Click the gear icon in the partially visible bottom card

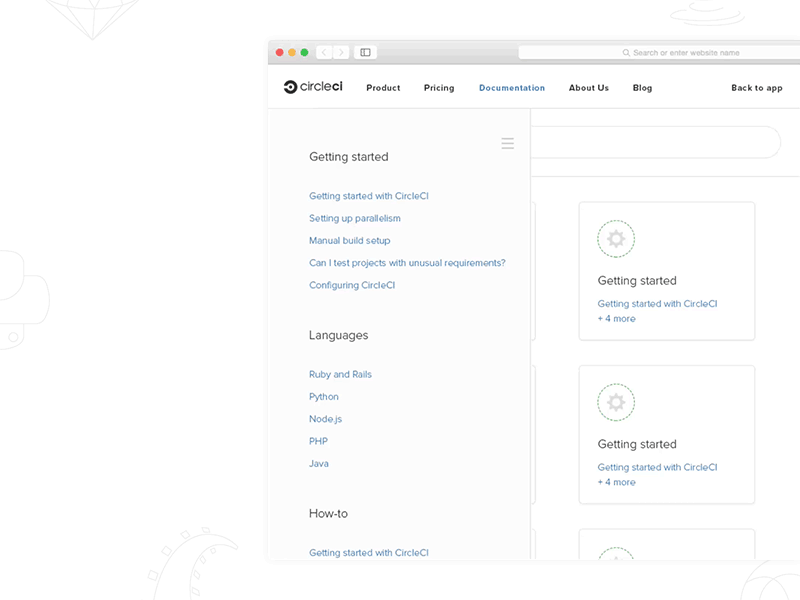coord(616,557)
